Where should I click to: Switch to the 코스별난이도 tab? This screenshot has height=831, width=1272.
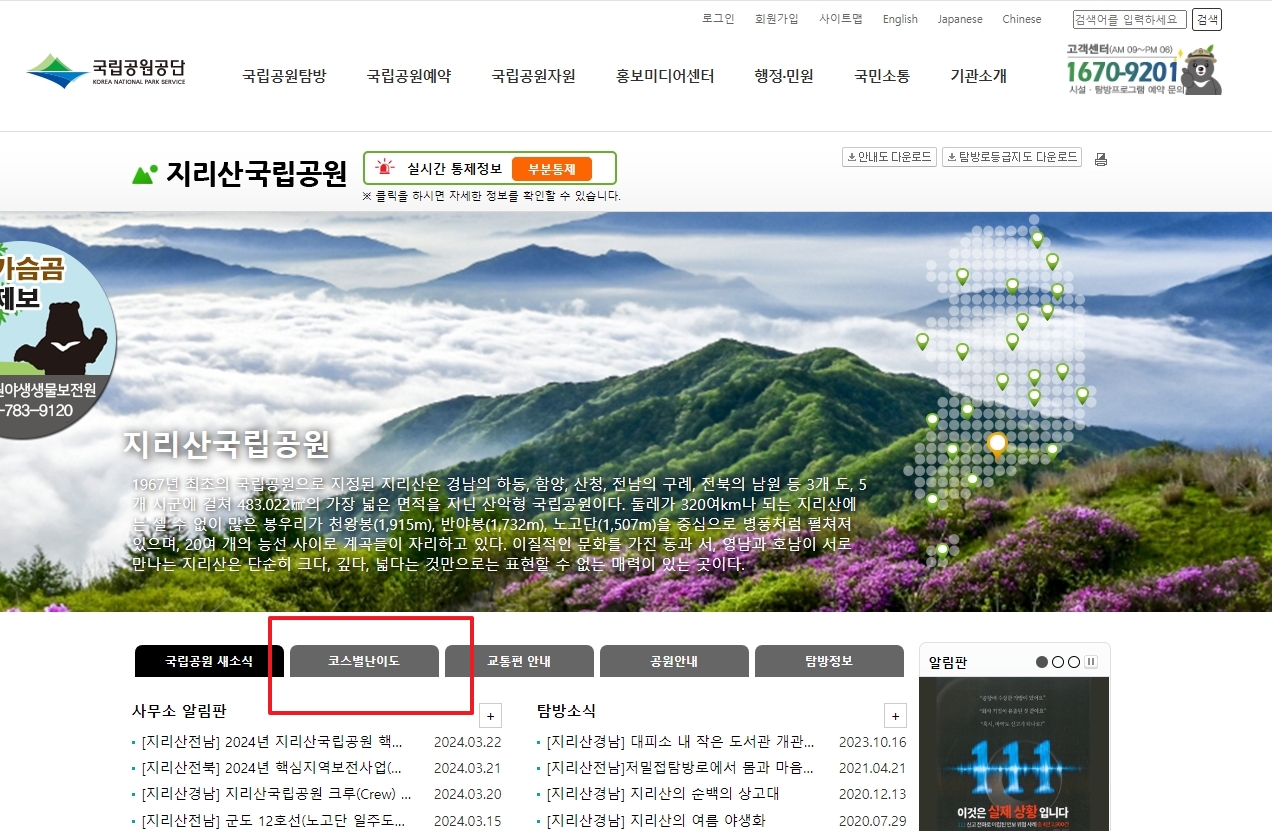point(363,660)
